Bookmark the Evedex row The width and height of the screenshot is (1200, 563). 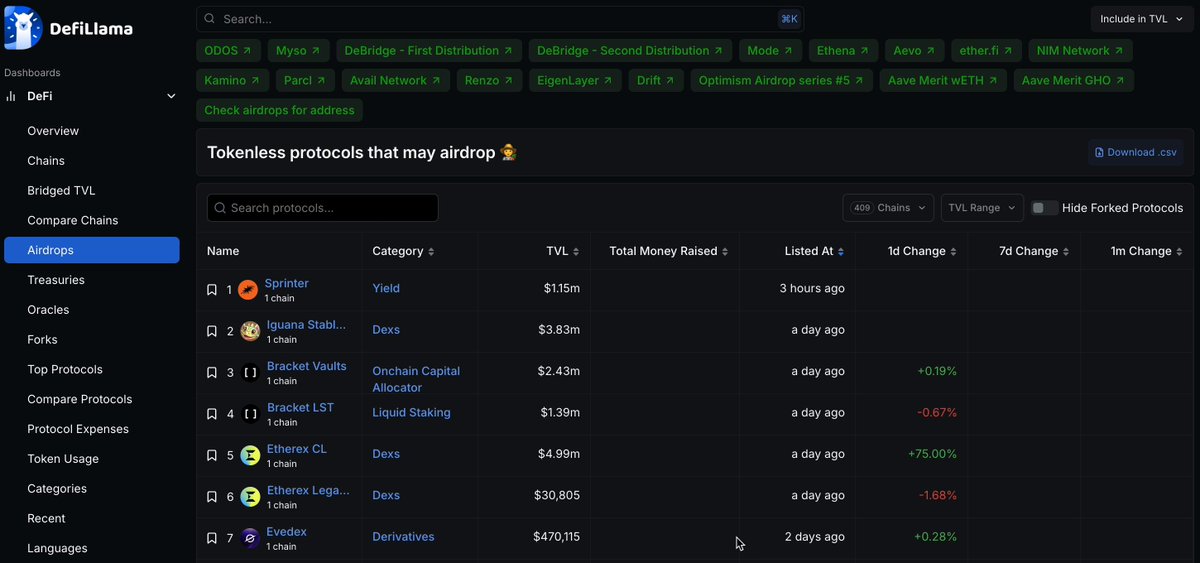(212, 538)
